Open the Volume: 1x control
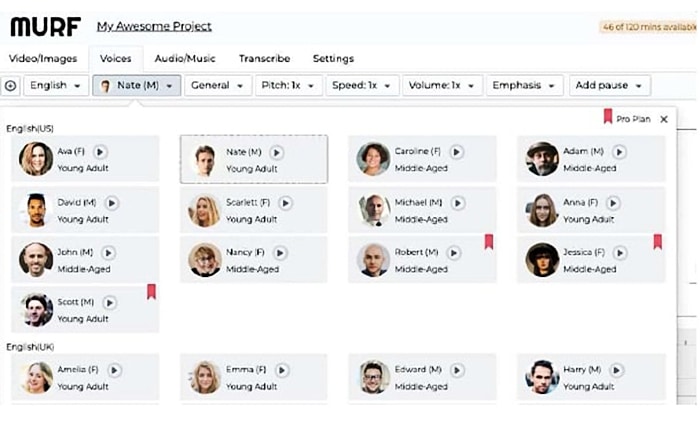The width and height of the screenshot is (700, 431). pos(442,85)
